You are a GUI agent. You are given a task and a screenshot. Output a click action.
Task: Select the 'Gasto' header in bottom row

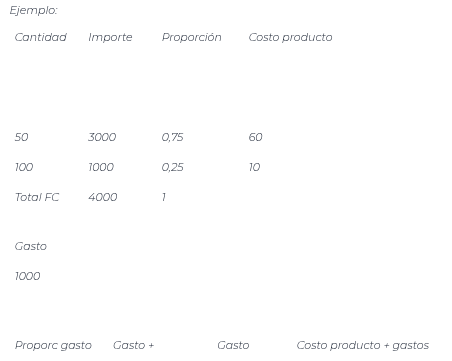coord(233,345)
